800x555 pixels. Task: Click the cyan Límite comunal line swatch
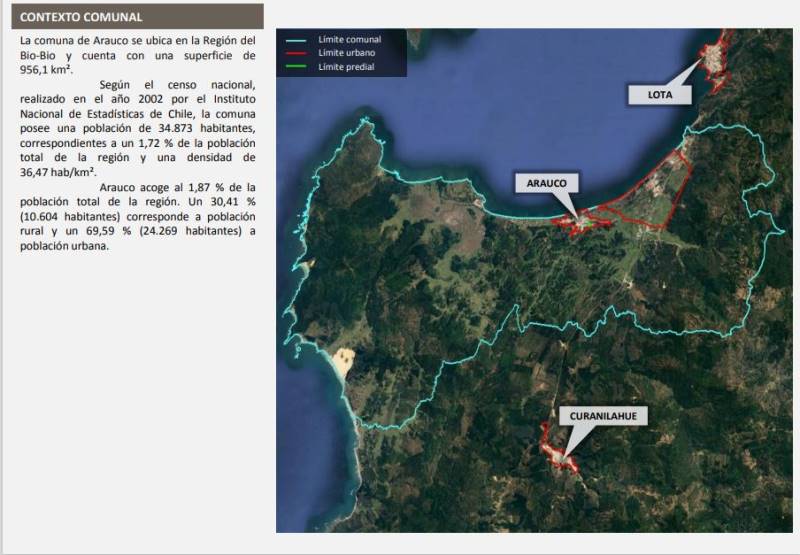tap(296, 40)
